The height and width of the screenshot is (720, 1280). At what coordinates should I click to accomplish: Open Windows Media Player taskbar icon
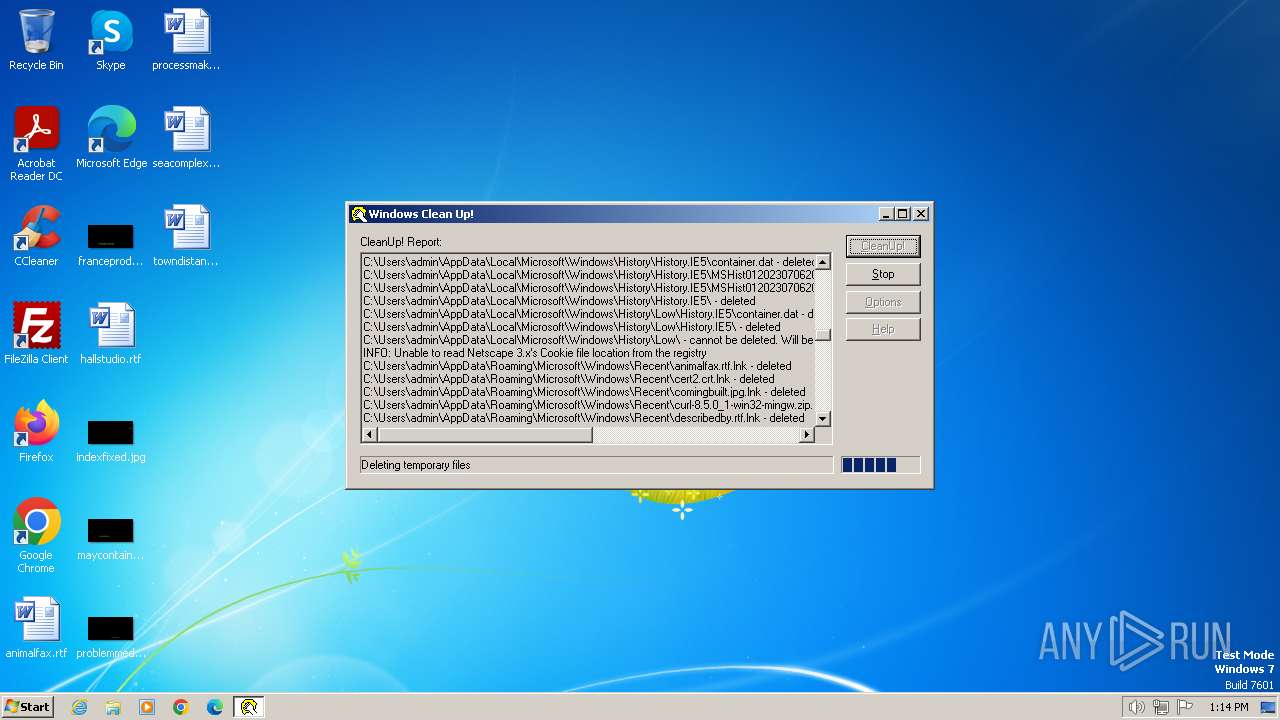(x=147, y=707)
